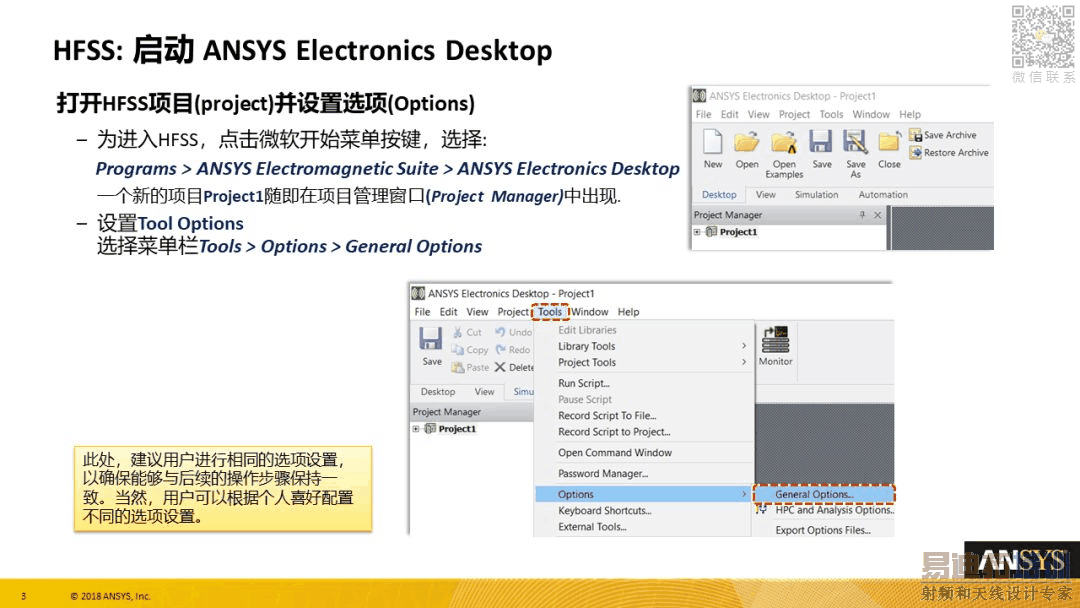Viewport: 1080px width, 608px height.
Task: Click Restore Archive icon
Action: pos(916,153)
